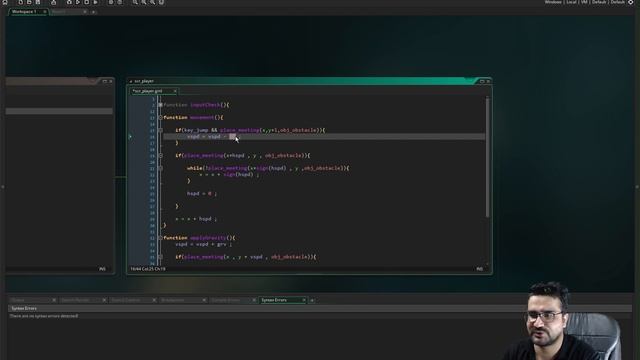
Task: Expand the right side dock handle
Action: tap(637, 187)
